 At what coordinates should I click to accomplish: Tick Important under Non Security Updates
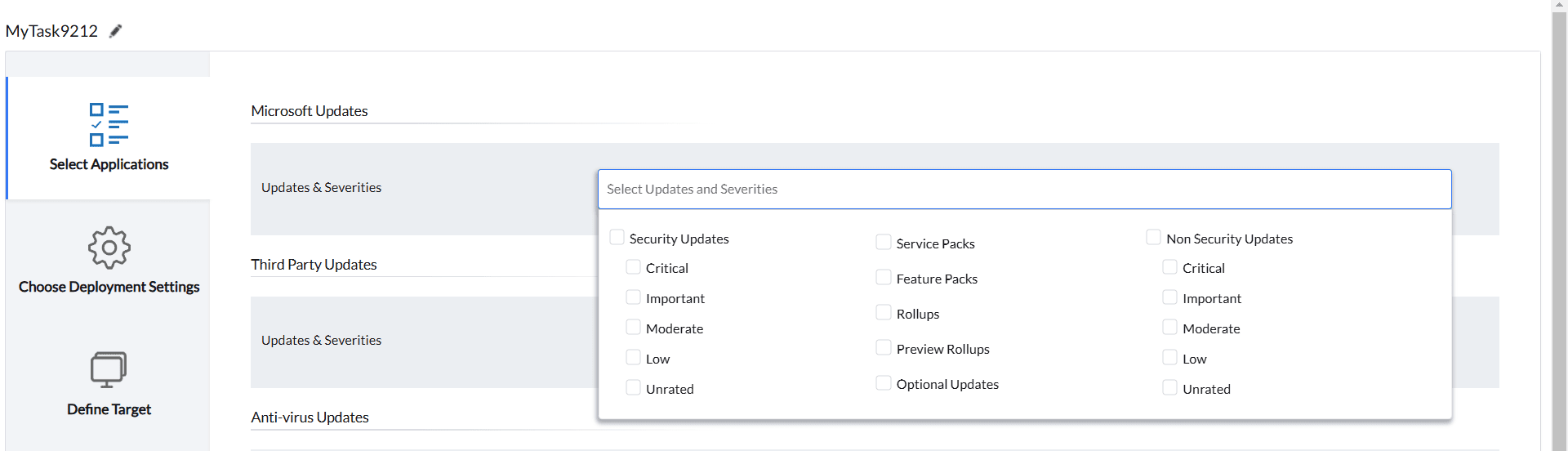click(x=1170, y=297)
